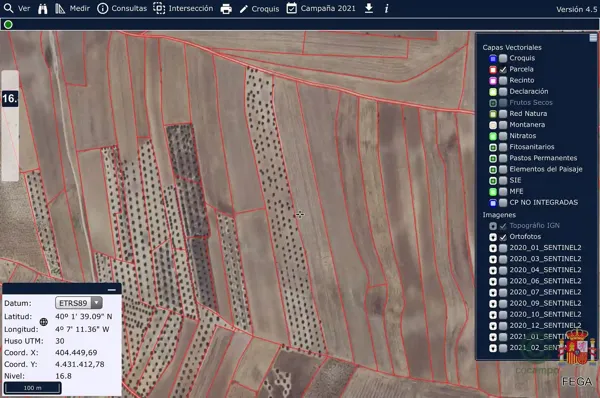Screen dimensions: 600x398
Task: Collapse layers panel via top-right list icon
Action: [593, 38]
